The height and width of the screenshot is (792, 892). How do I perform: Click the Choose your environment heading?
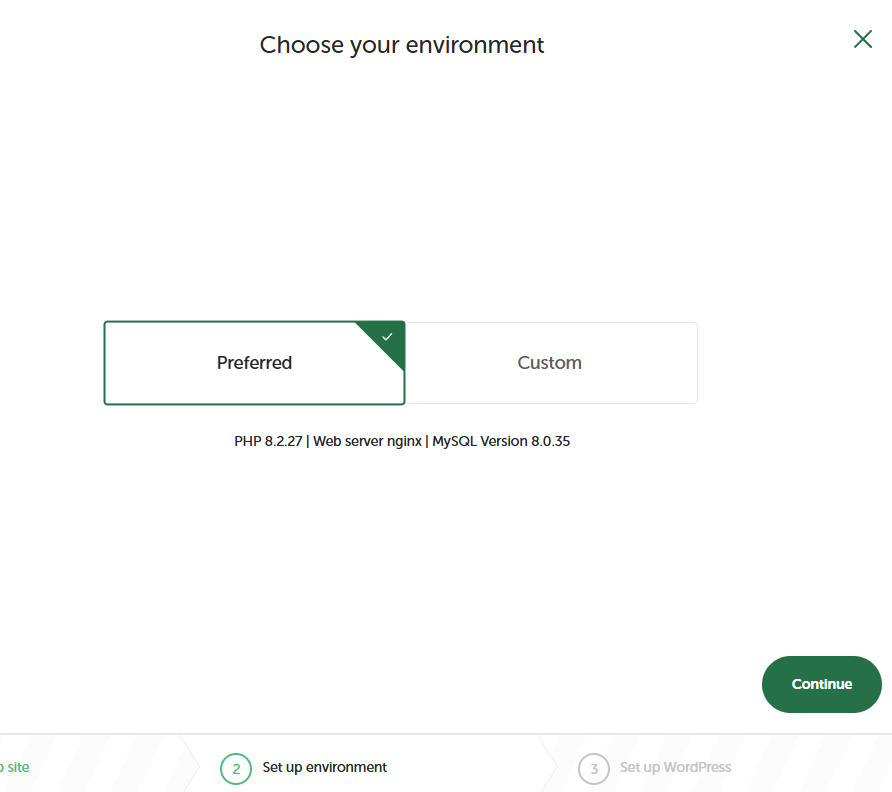tap(402, 45)
